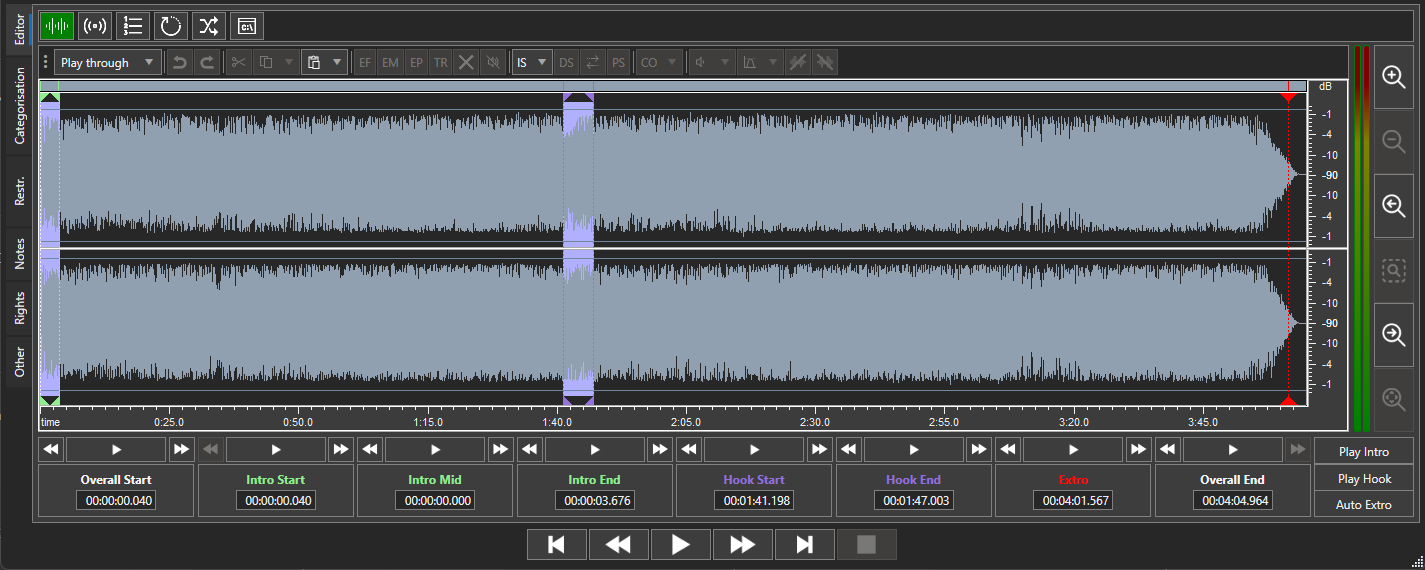The image size is (1425, 570).
Task: Nudge the Extro marker backward
Action: [1008, 450]
